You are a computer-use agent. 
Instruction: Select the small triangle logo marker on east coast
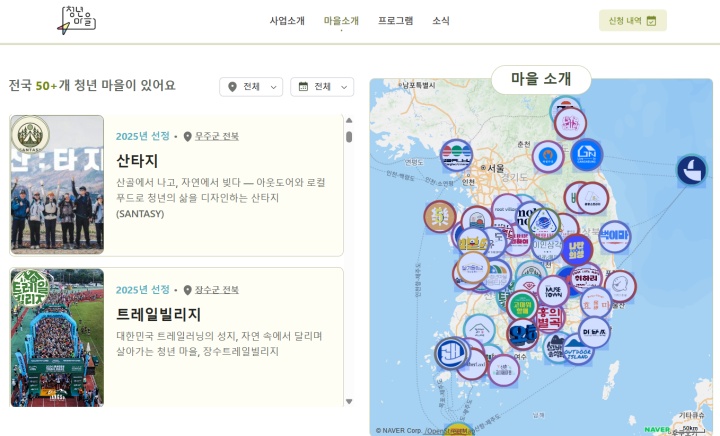[592, 199]
